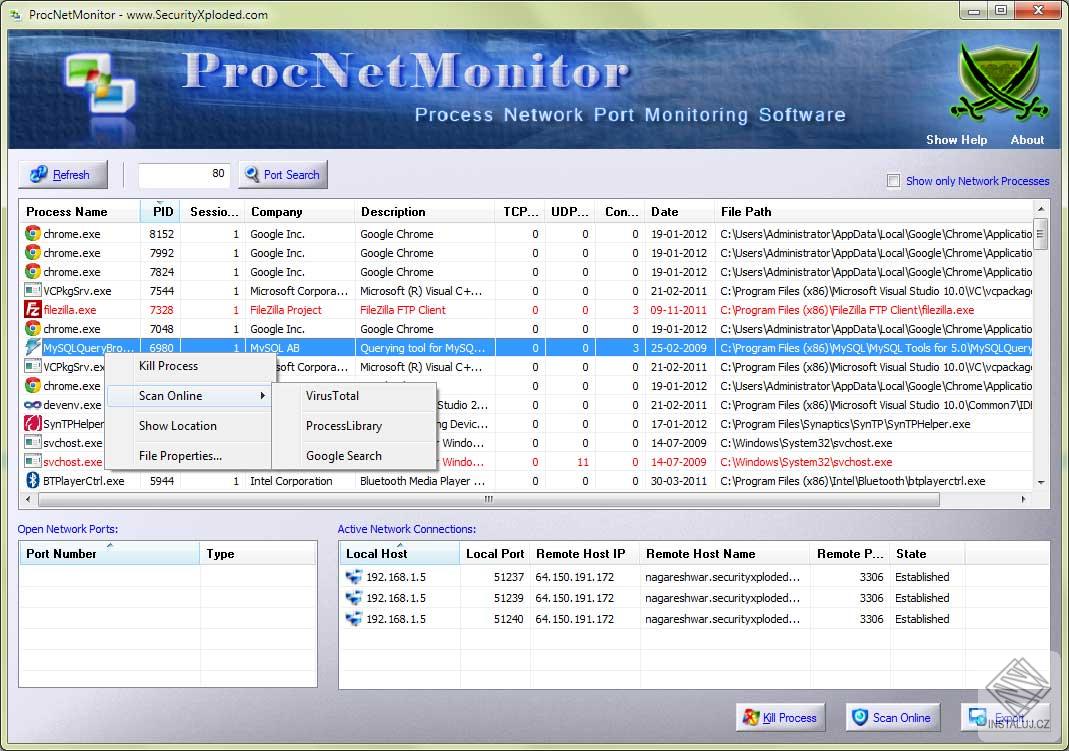Sort connections by State column header
1069x751 pixels.
927,554
